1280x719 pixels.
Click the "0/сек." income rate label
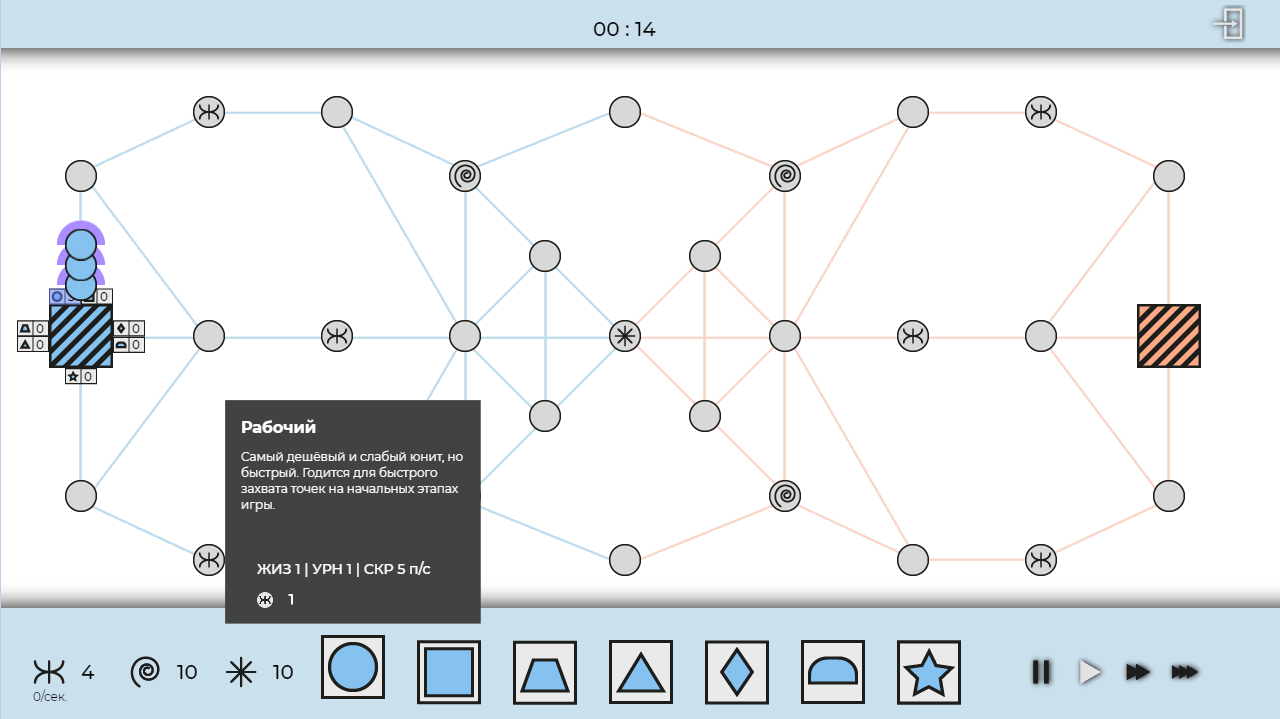[x=50, y=696]
